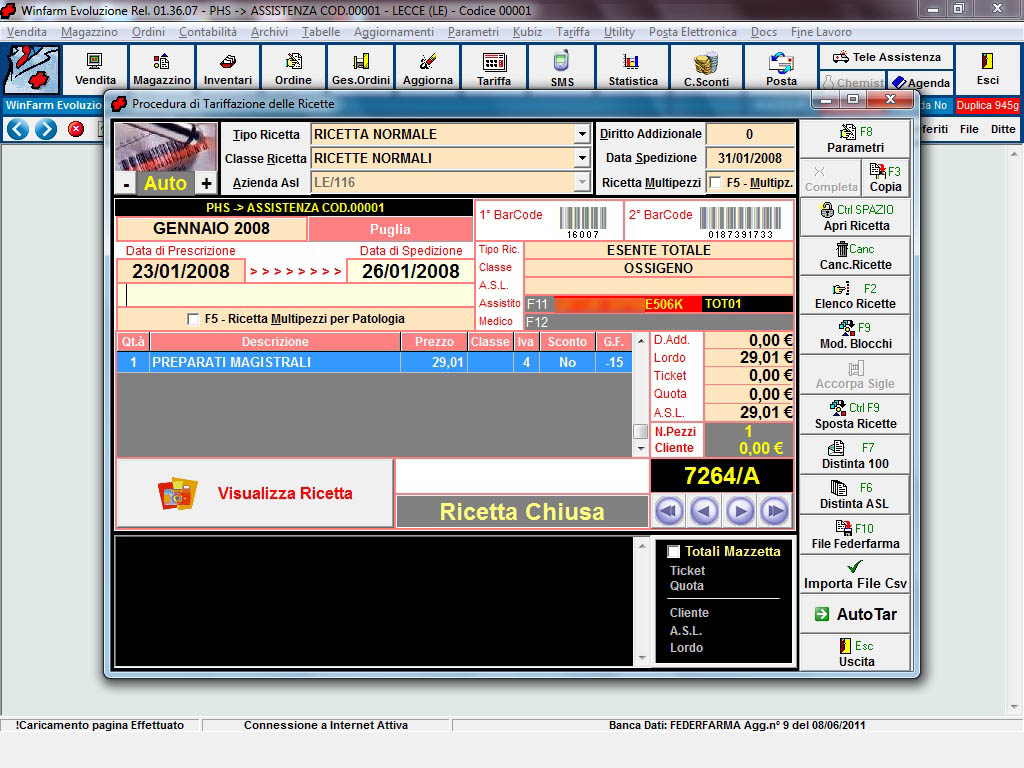
Task: Click items list scrollbar down arrow
Action: [x=641, y=448]
